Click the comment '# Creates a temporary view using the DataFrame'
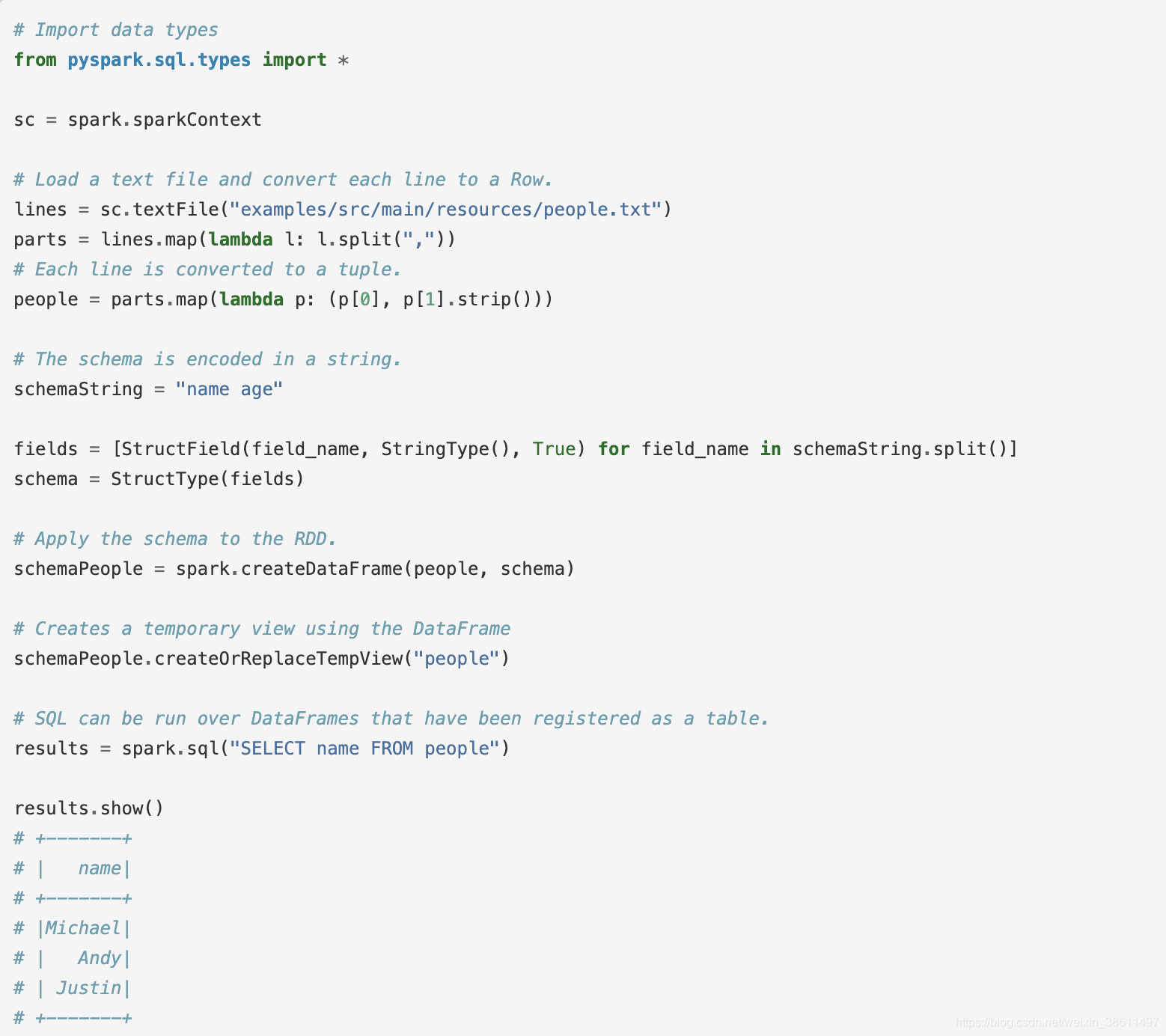This screenshot has width=1166, height=1036. [x=262, y=629]
